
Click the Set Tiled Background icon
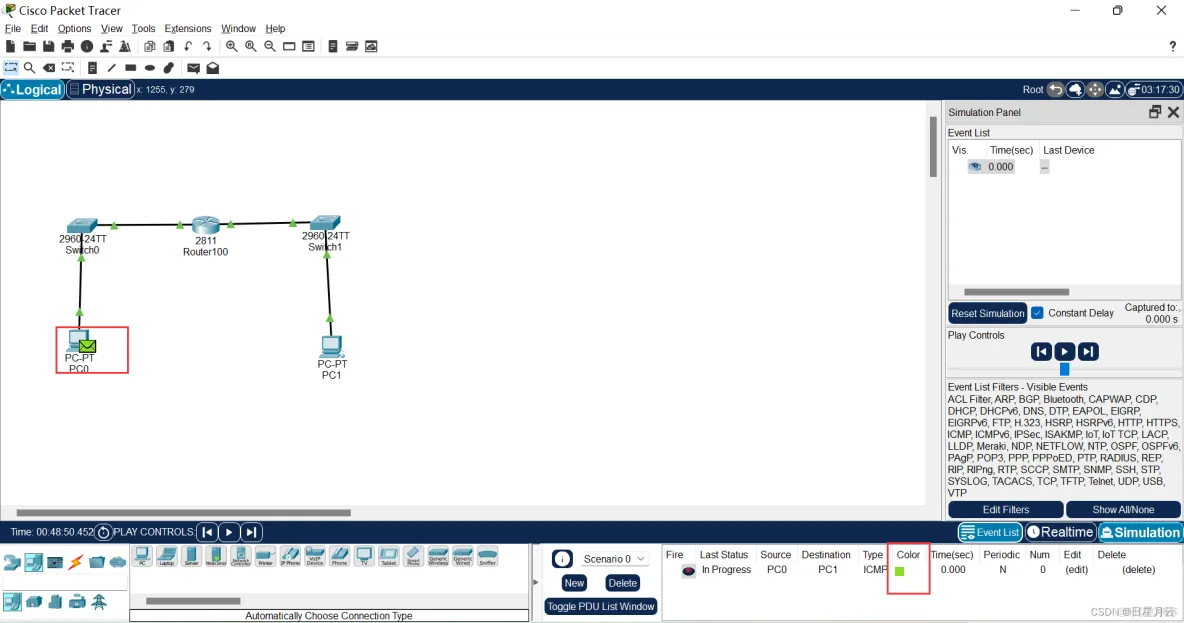pos(1115,90)
